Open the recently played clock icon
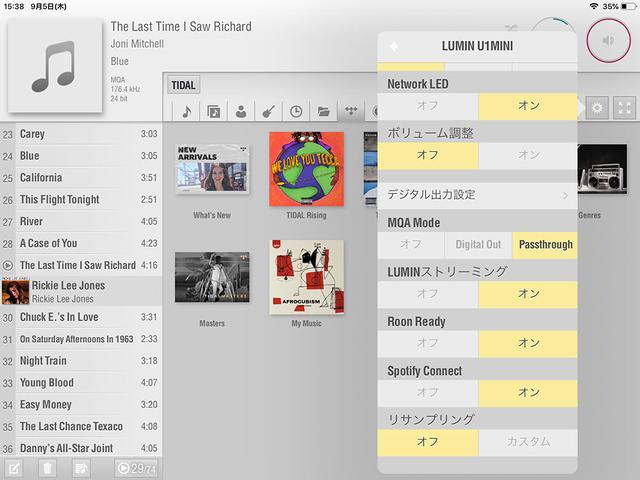The width and height of the screenshot is (640, 480). click(296, 111)
